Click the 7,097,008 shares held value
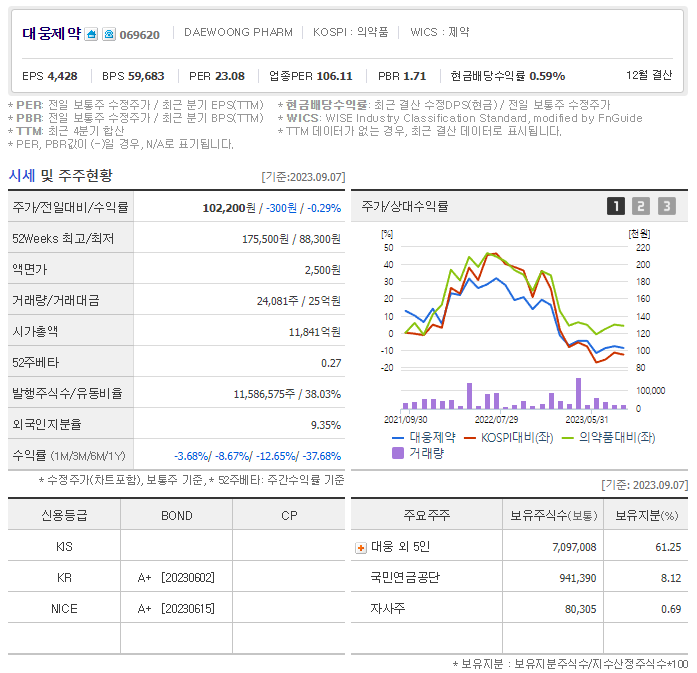The width and height of the screenshot is (697, 673). coord(574,547)
